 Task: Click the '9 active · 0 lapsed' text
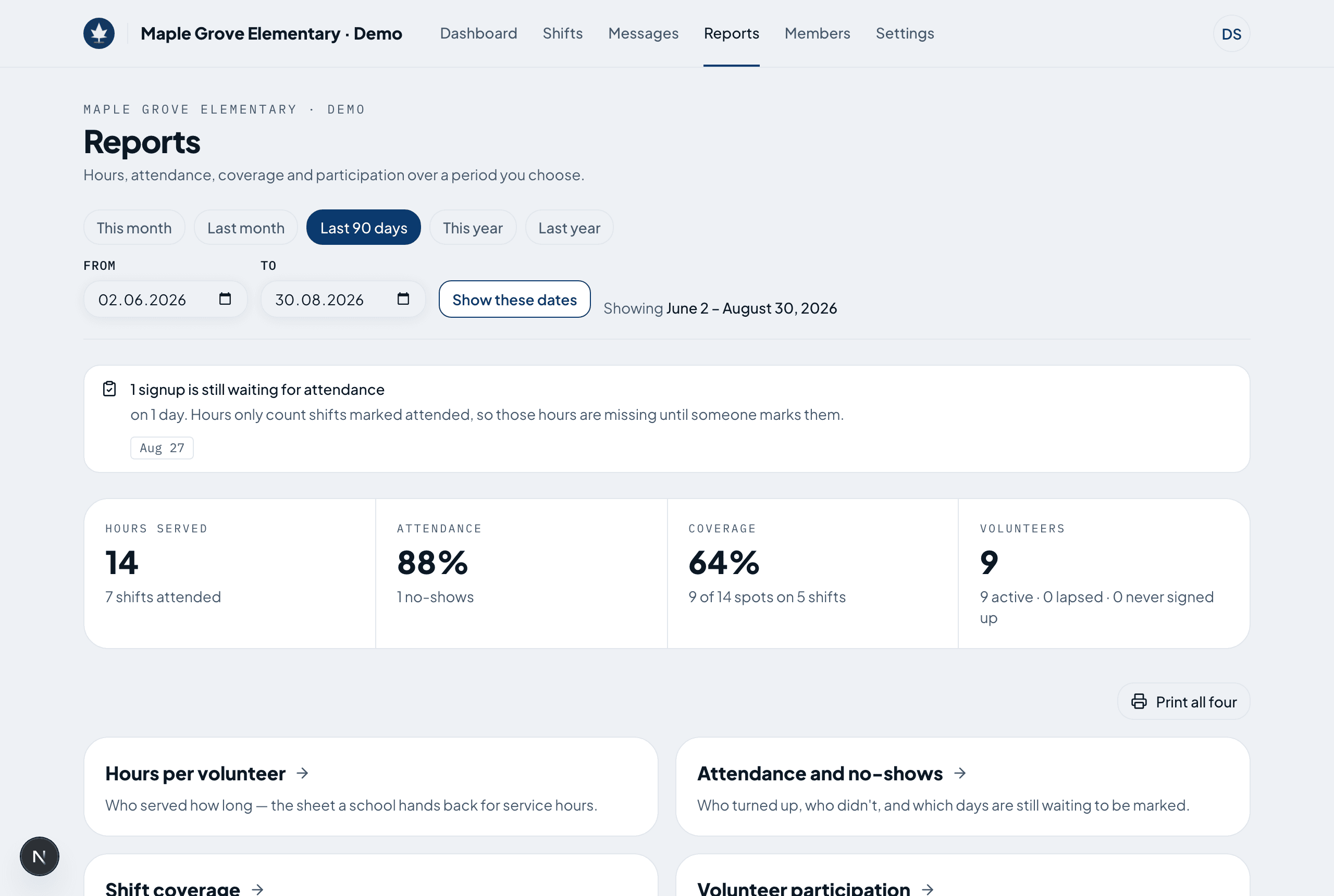click(x=1041, y=596)
